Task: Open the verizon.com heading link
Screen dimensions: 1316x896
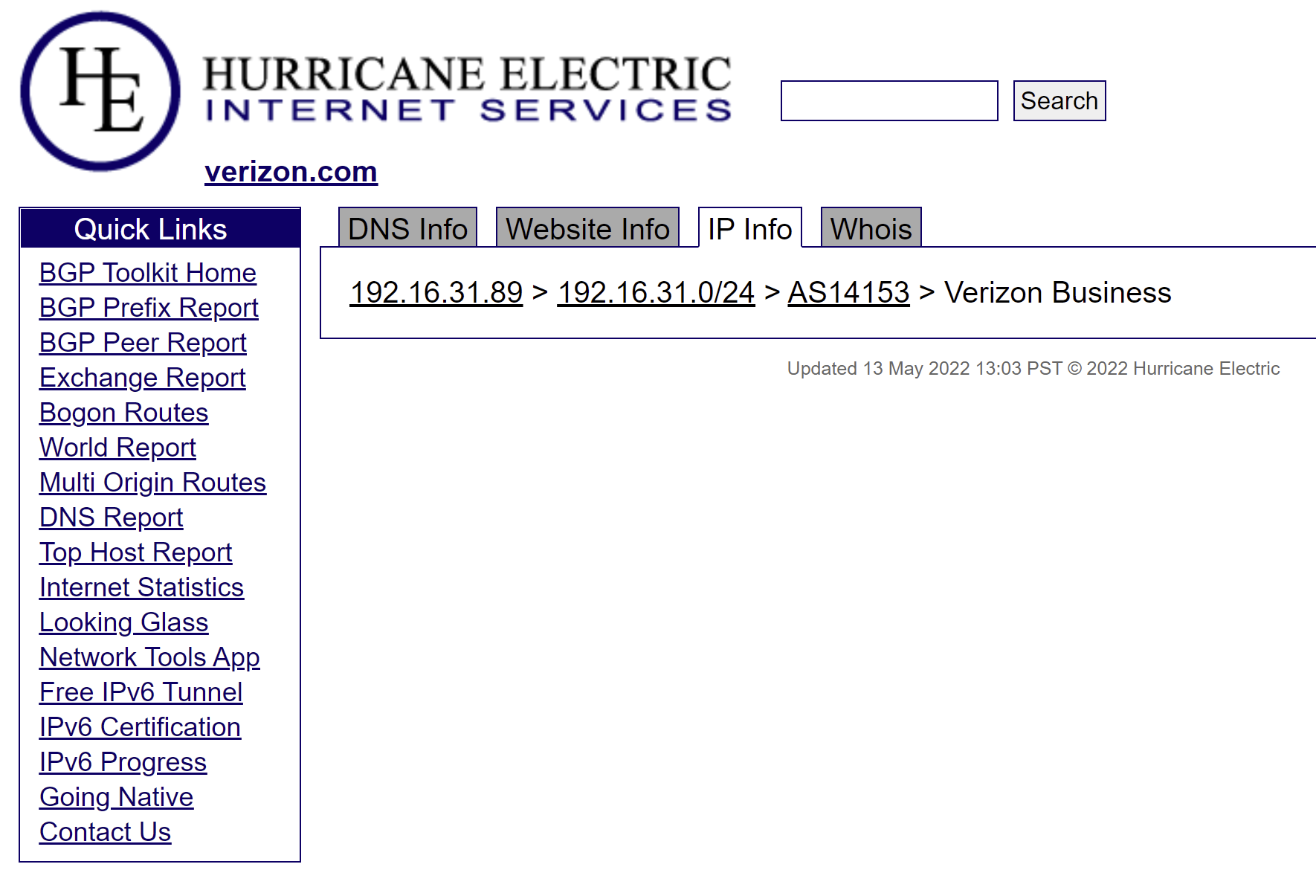Action: pyautogui.click(x=291, y=172)
